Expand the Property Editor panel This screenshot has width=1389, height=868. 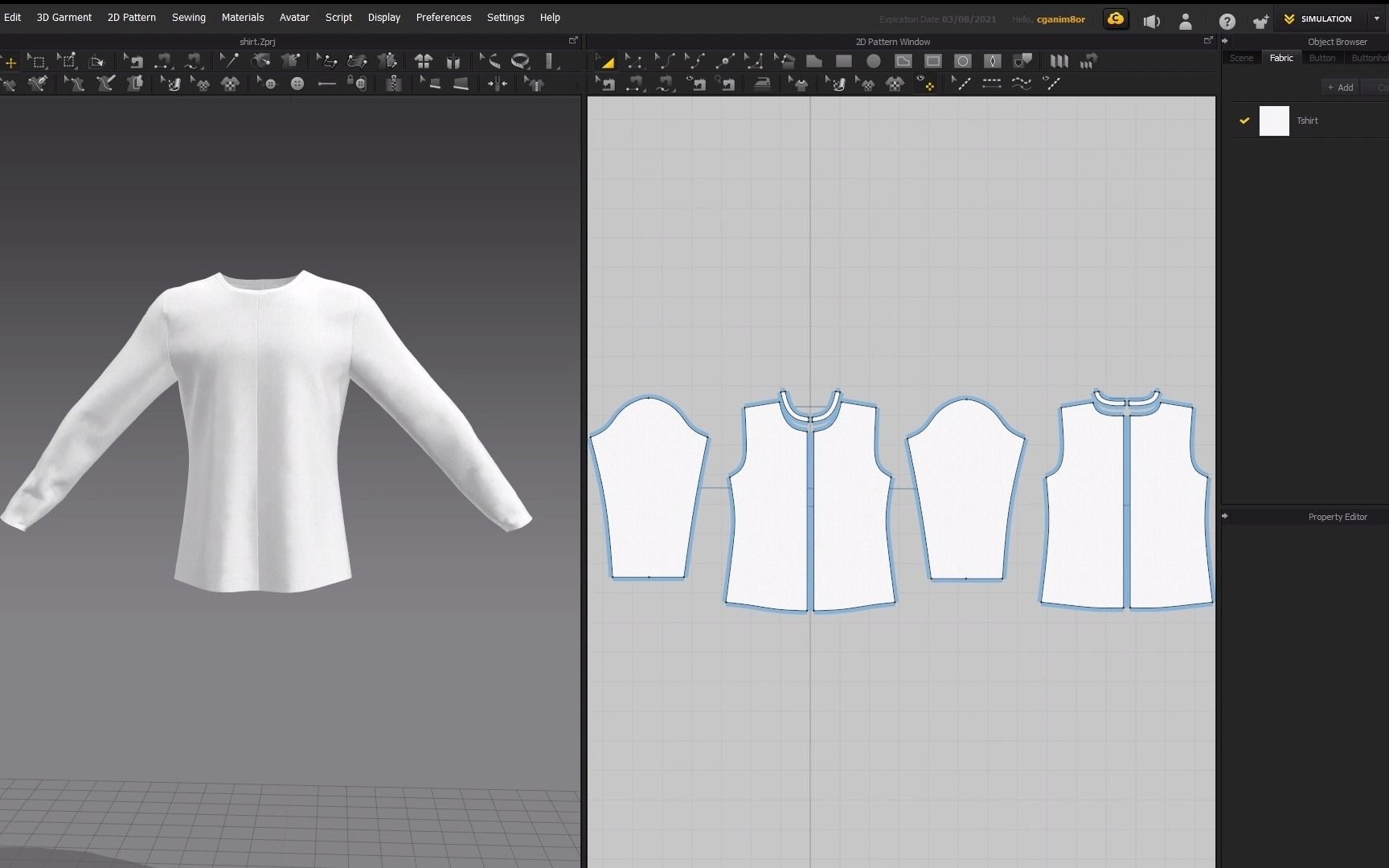pyautogui.click(x=1225, y=517)
